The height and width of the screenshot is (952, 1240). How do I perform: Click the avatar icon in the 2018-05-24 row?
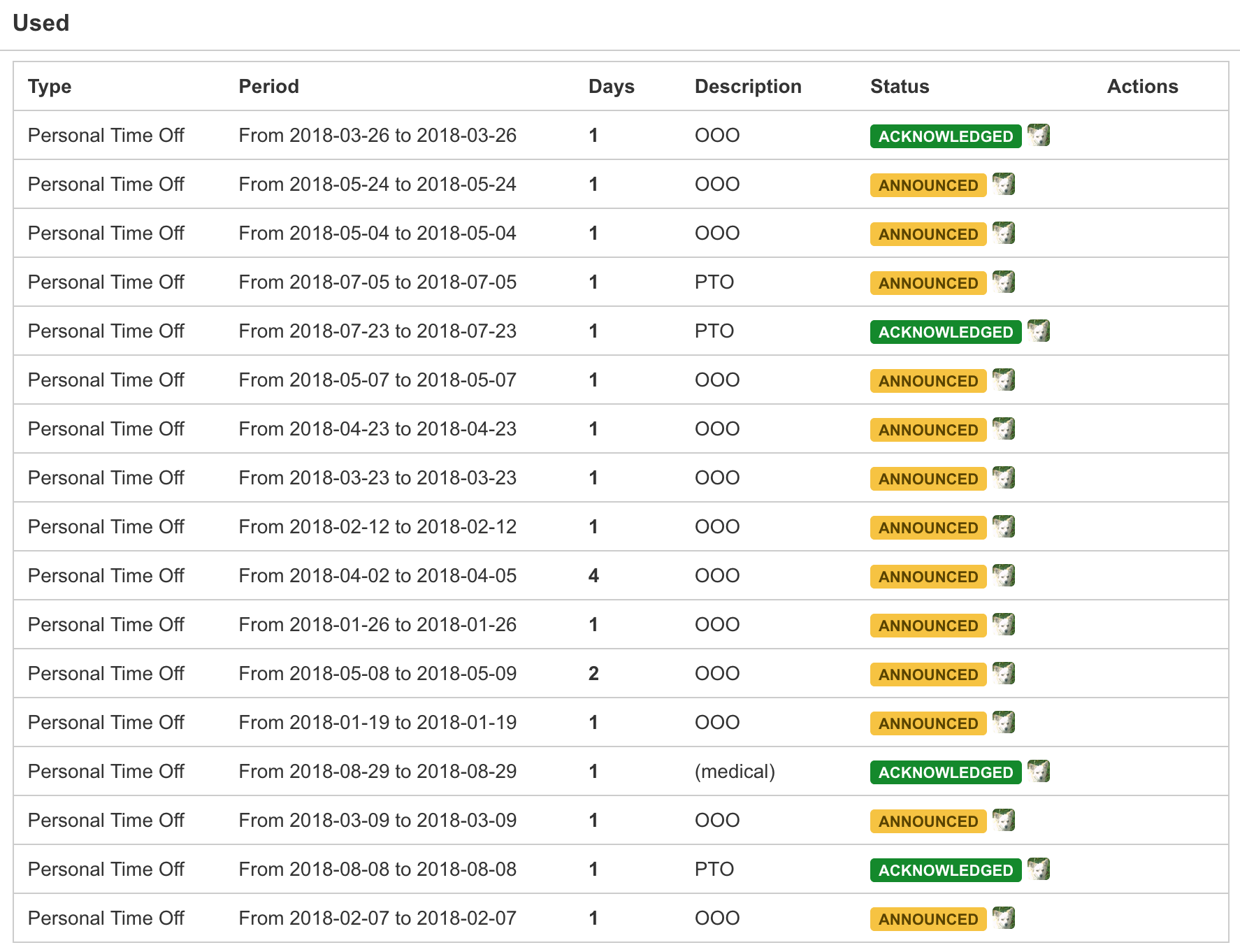click(1004, 184)
